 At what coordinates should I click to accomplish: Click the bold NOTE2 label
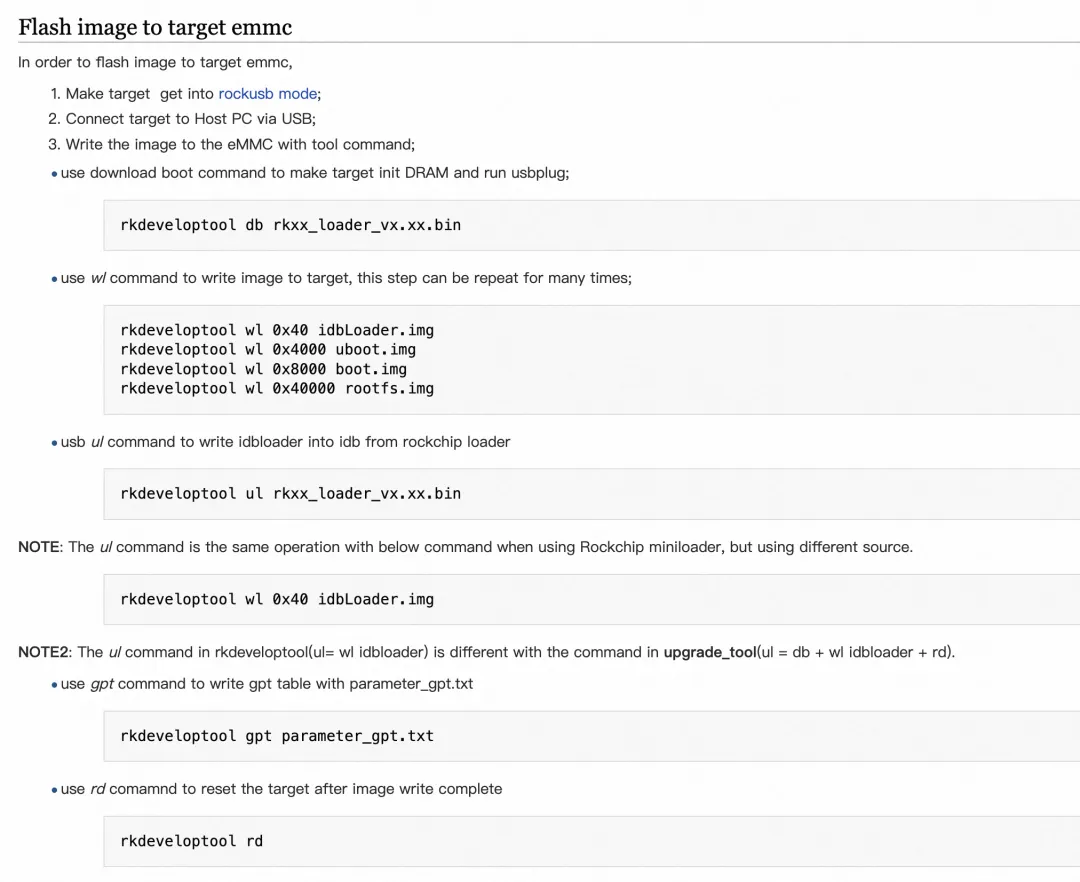(44, 652)
